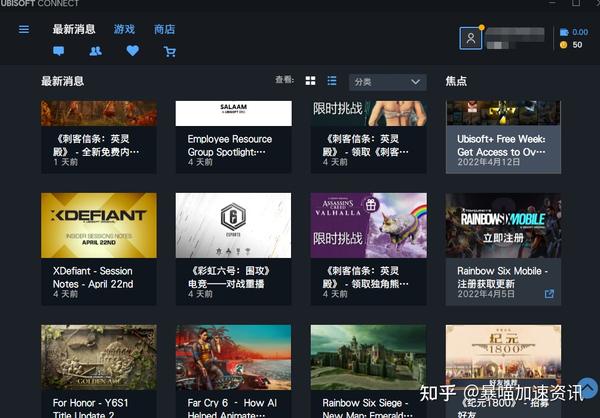Screen dimensions: 600x418
Task: Switch to list view
Action: click(332, 81)
